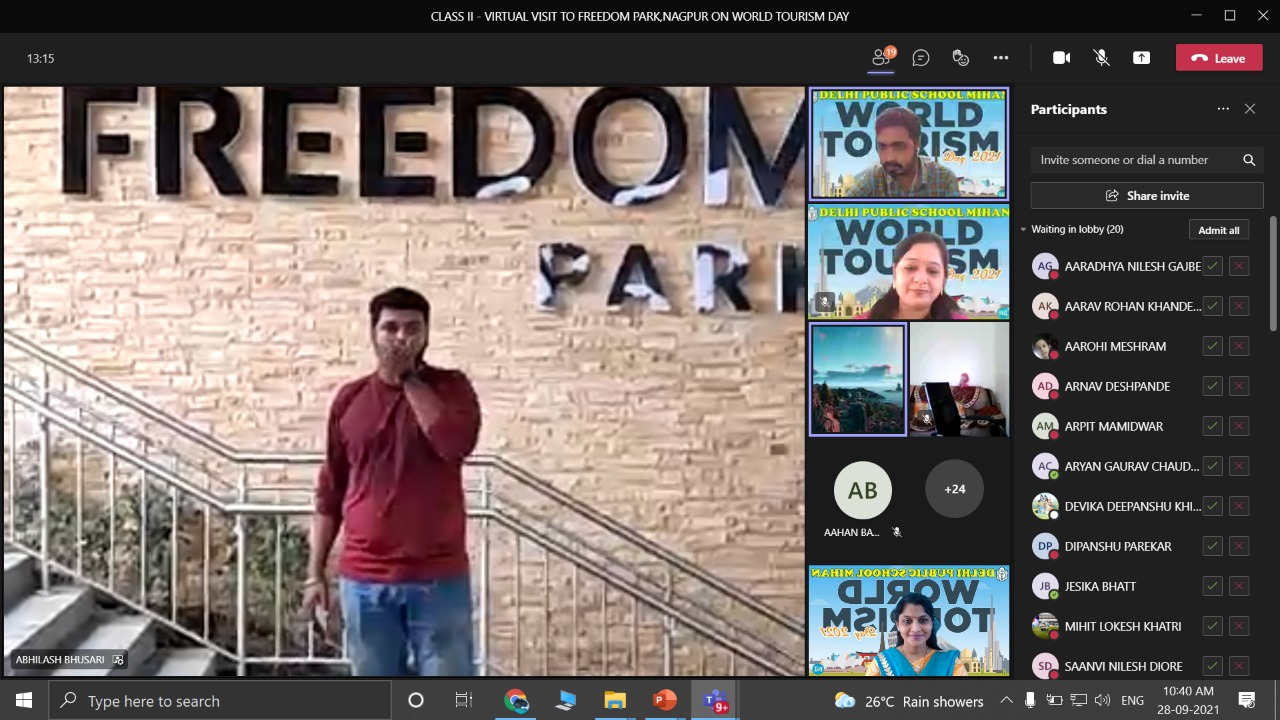Open the reactions raise hand icon
1280x720 pixels.
click(x=961, y=58)
